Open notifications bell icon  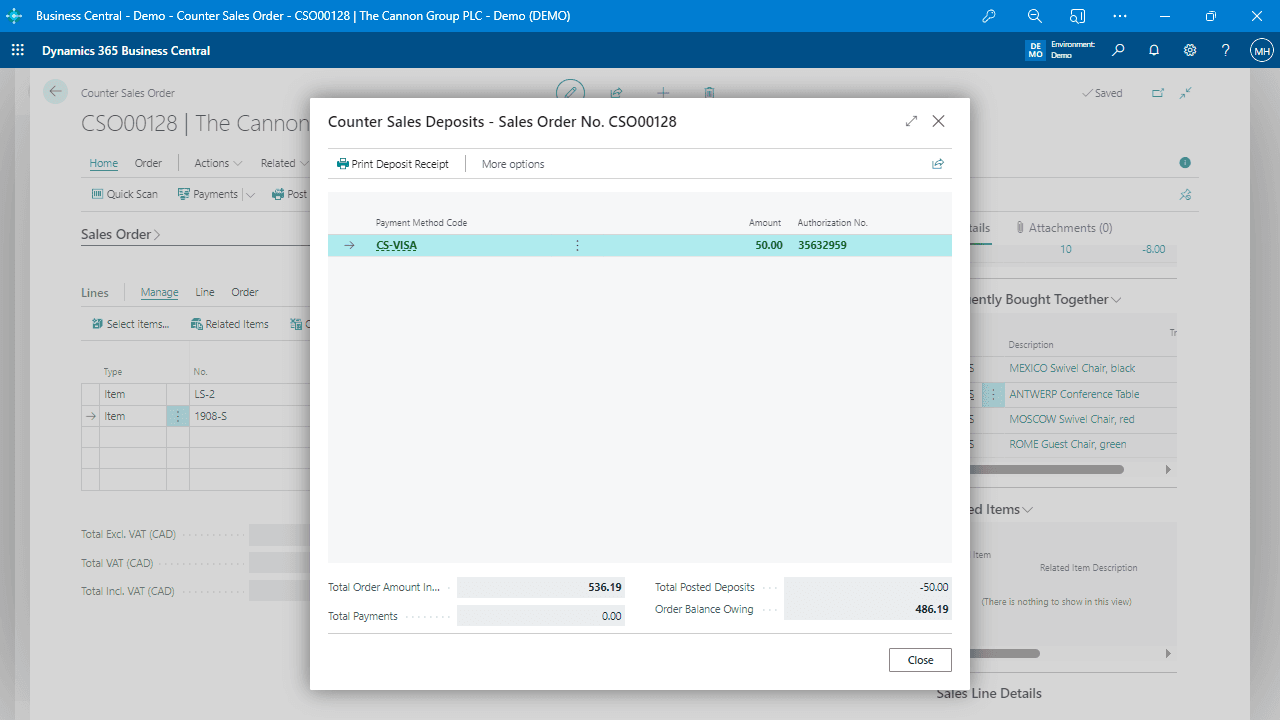coord(1154,50)
